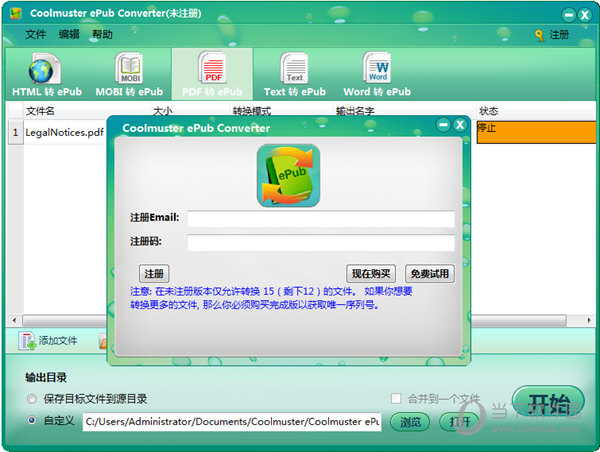The width and height of the screenshot is (600, 452).
Task: Click the orange 停止 status cell
Action: tap(536, 132)
